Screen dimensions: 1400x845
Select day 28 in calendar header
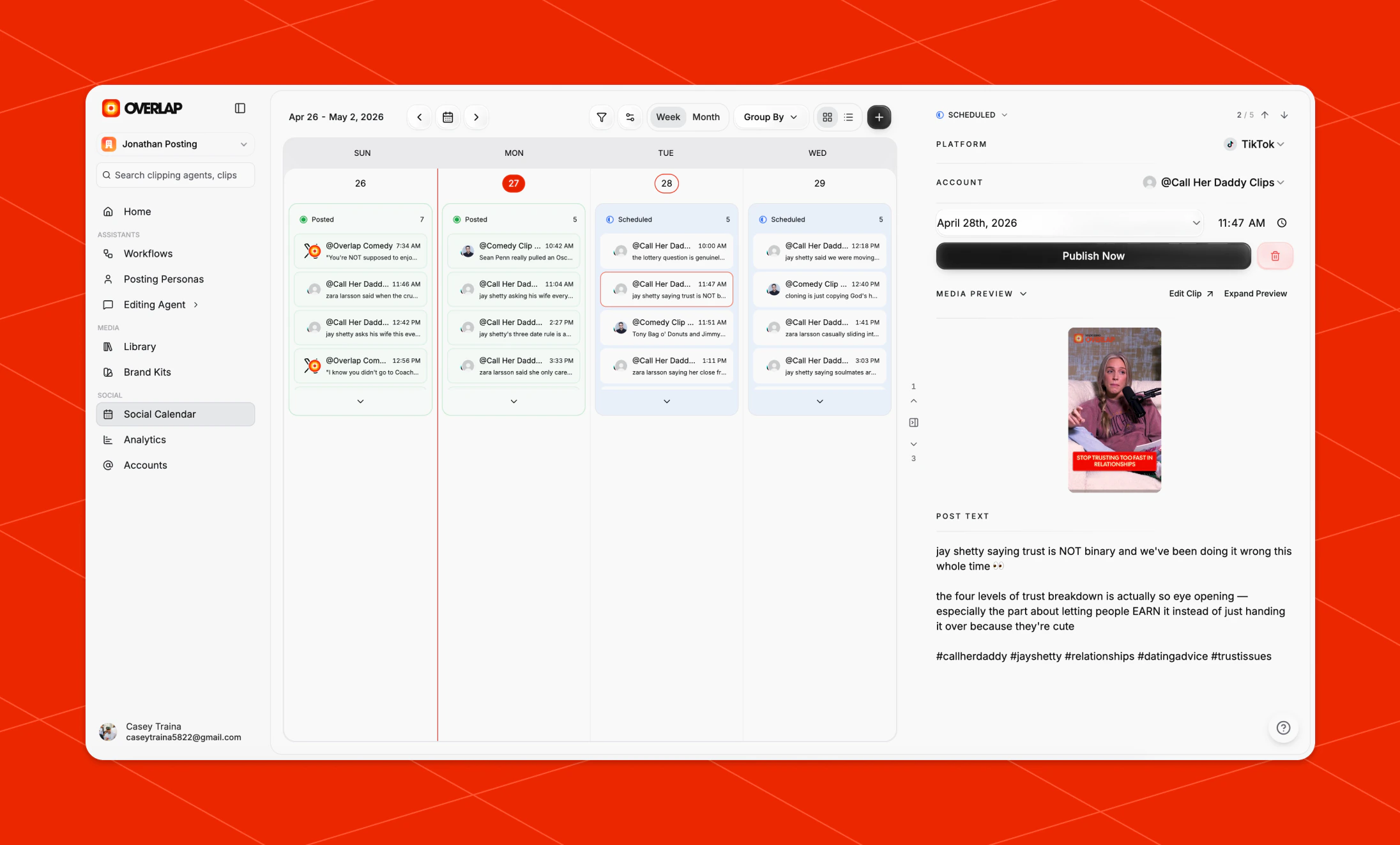pos(666,184)
